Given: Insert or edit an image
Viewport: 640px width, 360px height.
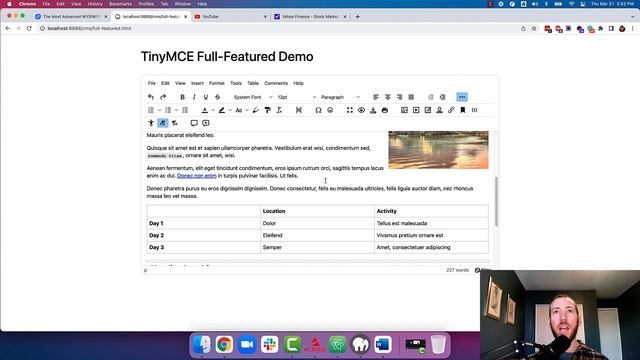Looking at the screenshot, I should pos(404,110).
